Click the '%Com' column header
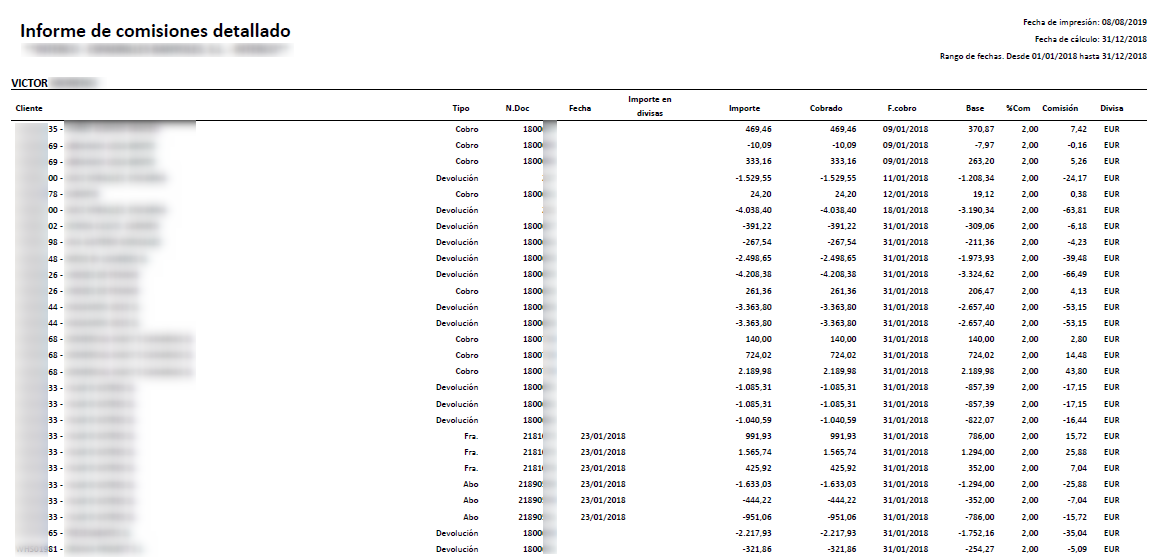 coord(1018,108)
